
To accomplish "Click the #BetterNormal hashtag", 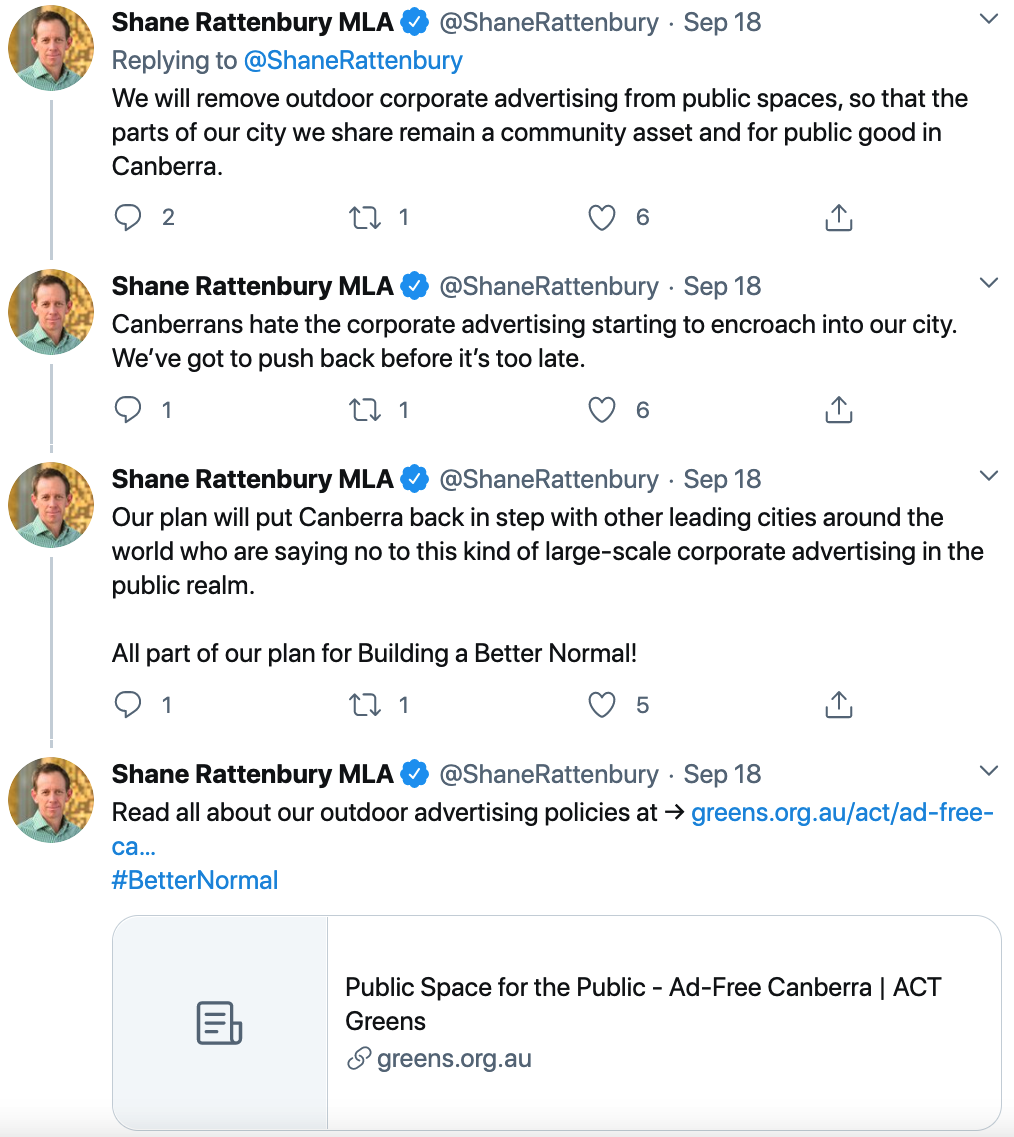I will [195, 880].
